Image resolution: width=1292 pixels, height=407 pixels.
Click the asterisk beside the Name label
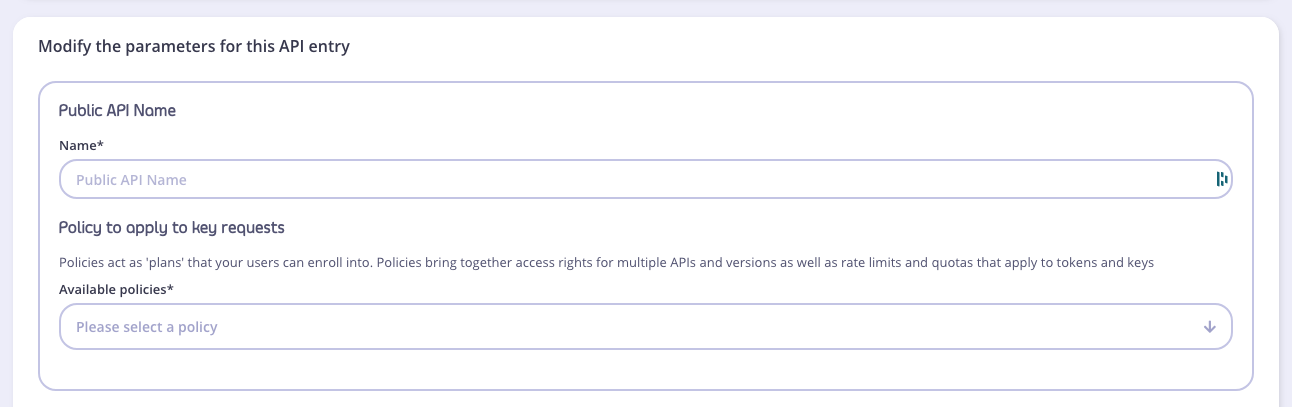[101, 145]
